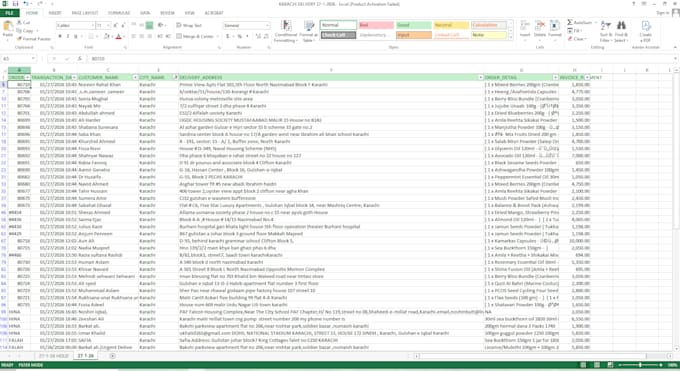Click Sign in link

[662, 13]
